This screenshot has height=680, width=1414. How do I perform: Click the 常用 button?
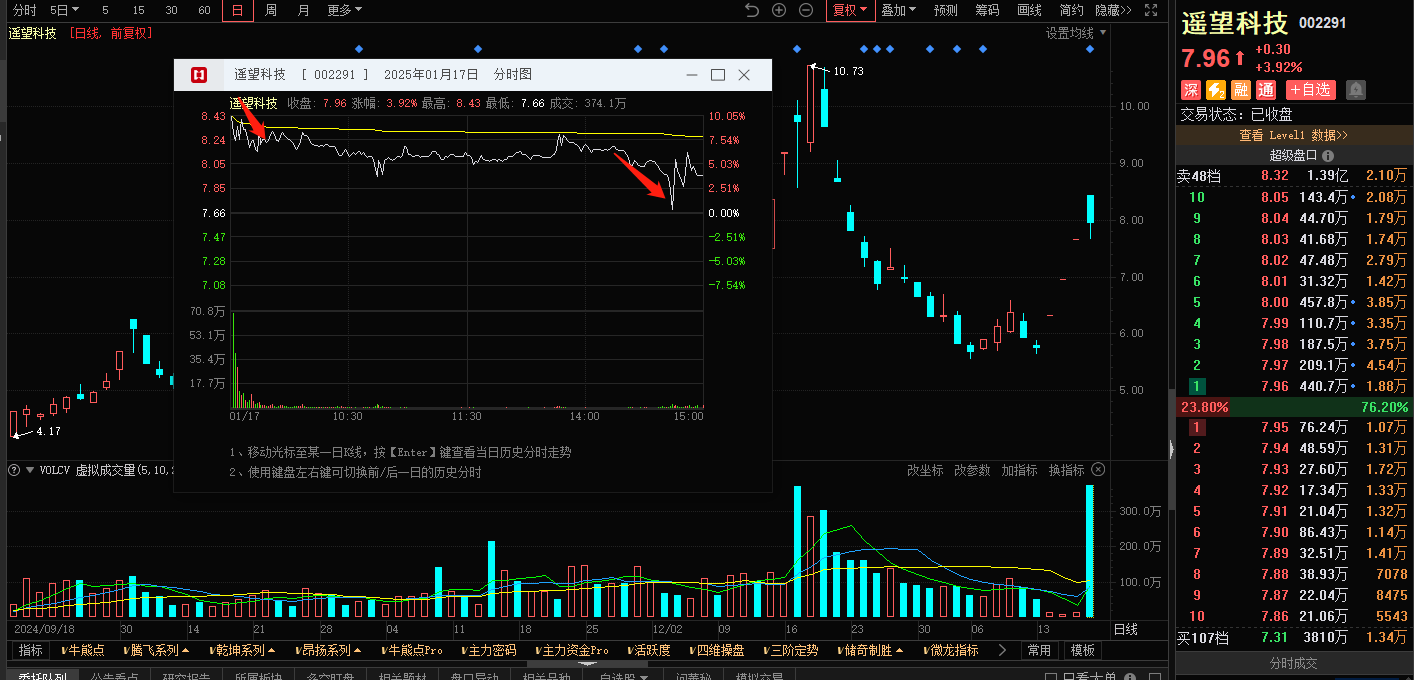pyautogui.click(x=1039, y=650)
